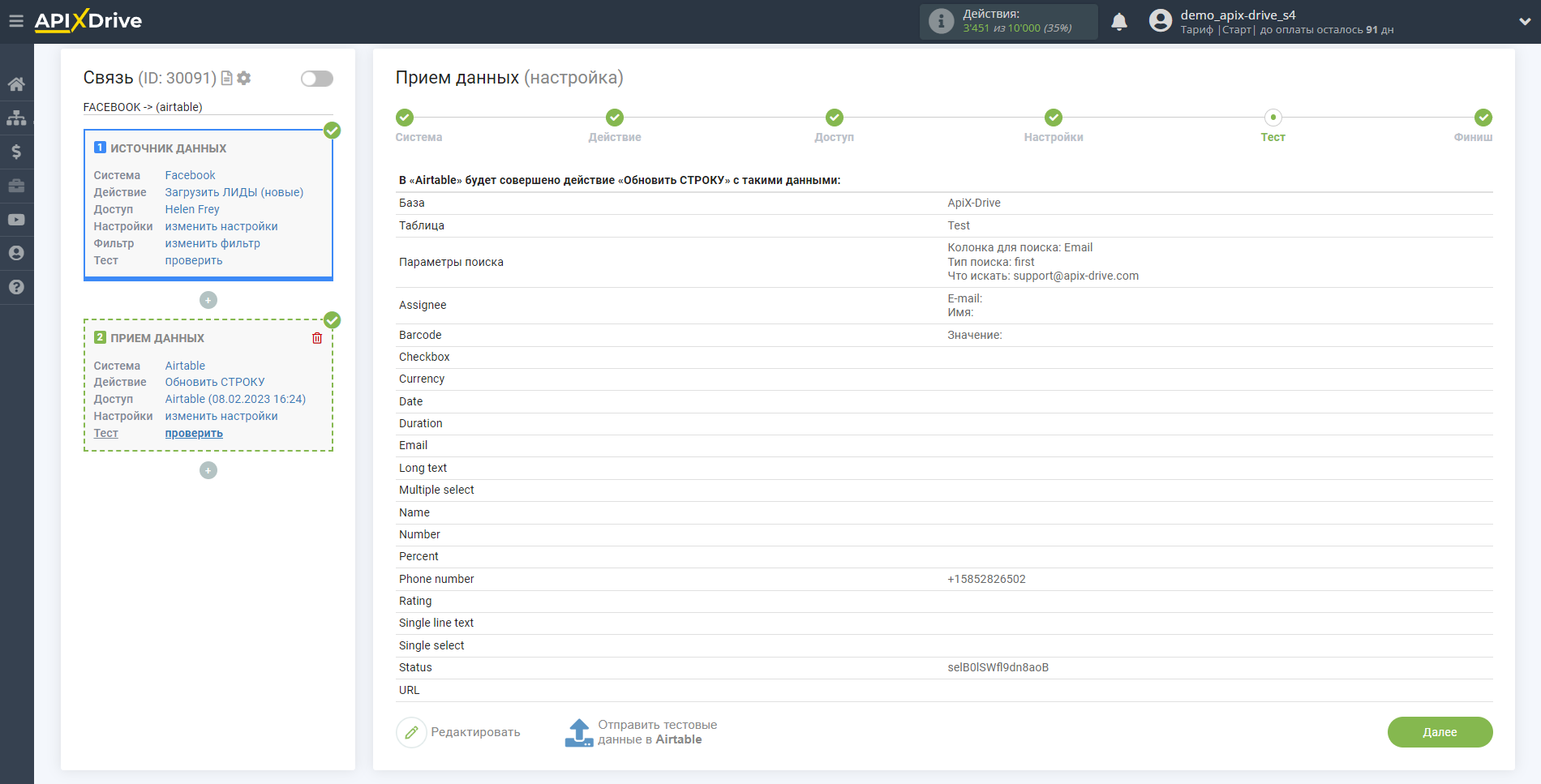Open Helen Frey access link
1541x784 pixels.
[192, 209]
